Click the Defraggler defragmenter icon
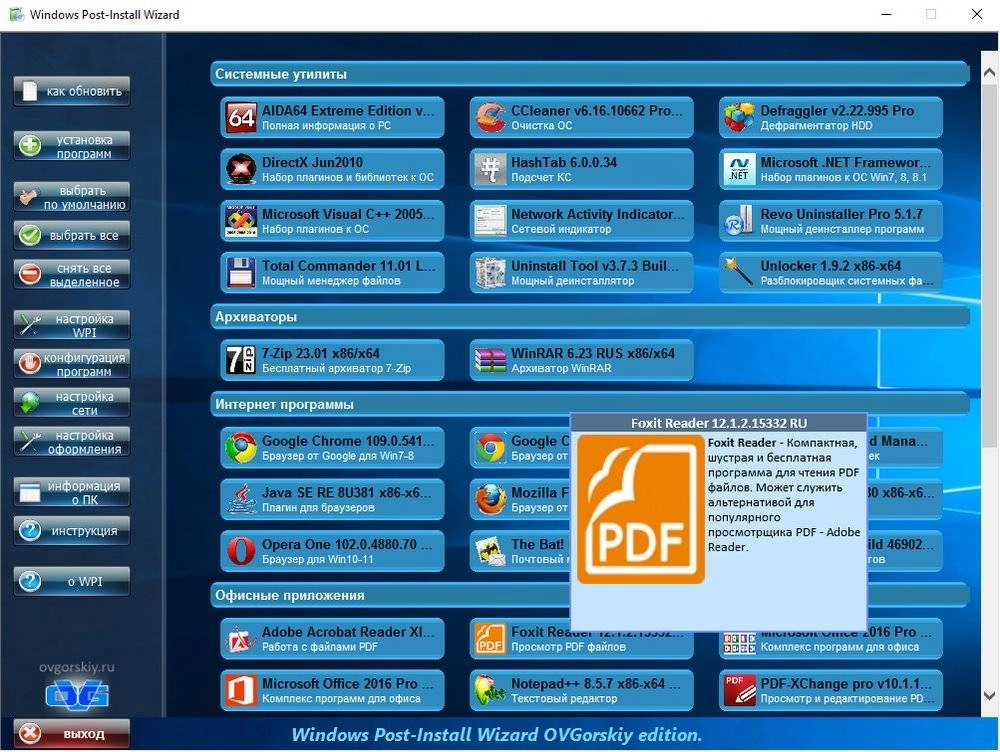 (x=738, y=114)
